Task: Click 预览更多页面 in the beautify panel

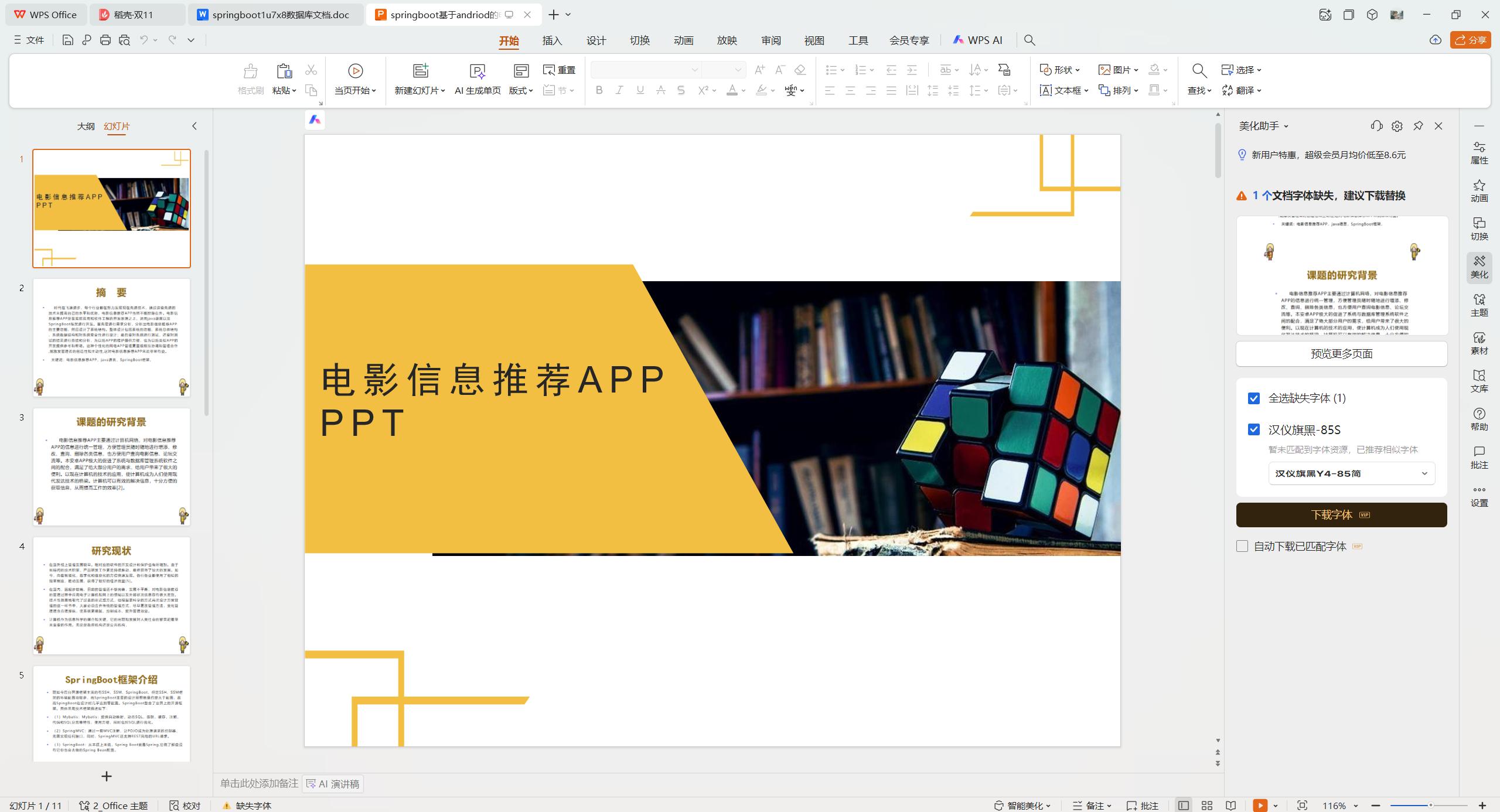Action: coord(1341,353)
